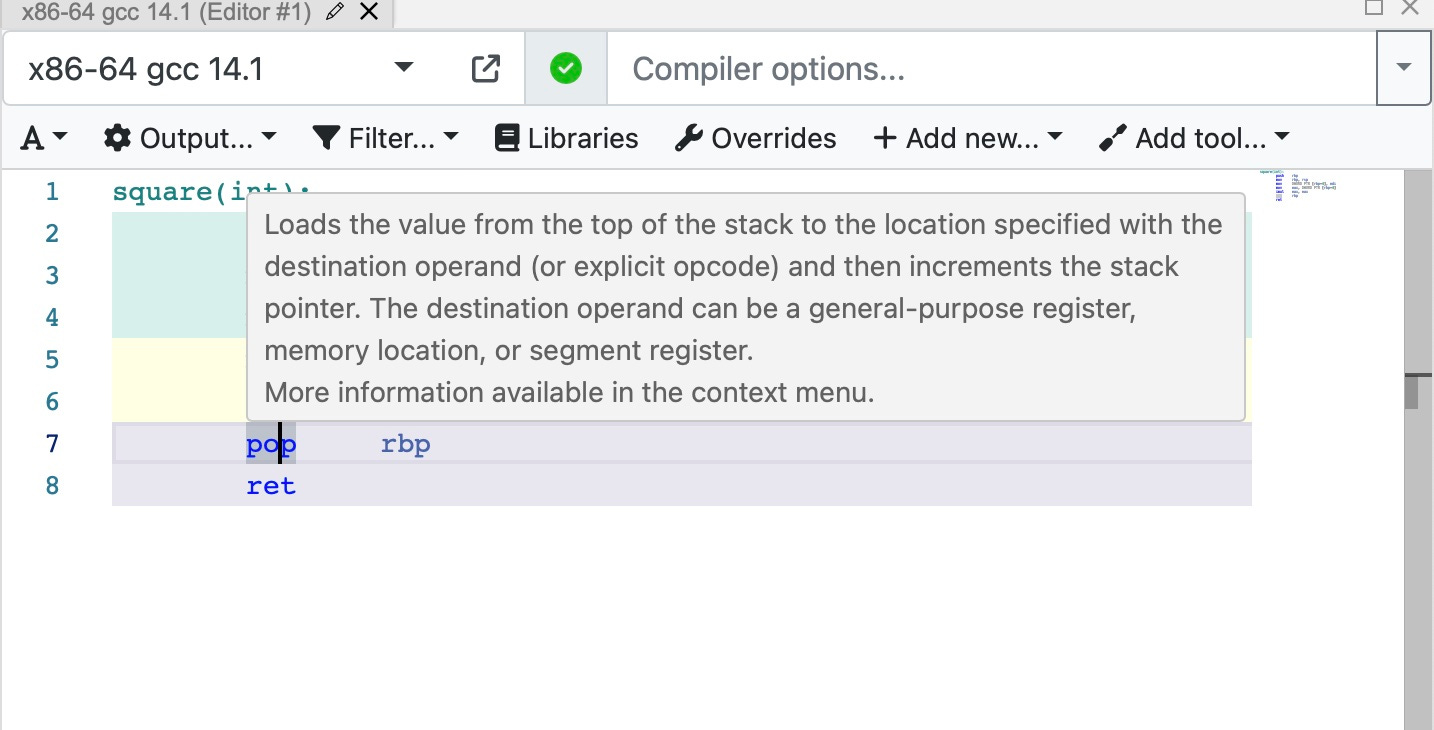1434x730 pixels.
Task: Open the Filter funnel menu
Action: coord(385,138)
